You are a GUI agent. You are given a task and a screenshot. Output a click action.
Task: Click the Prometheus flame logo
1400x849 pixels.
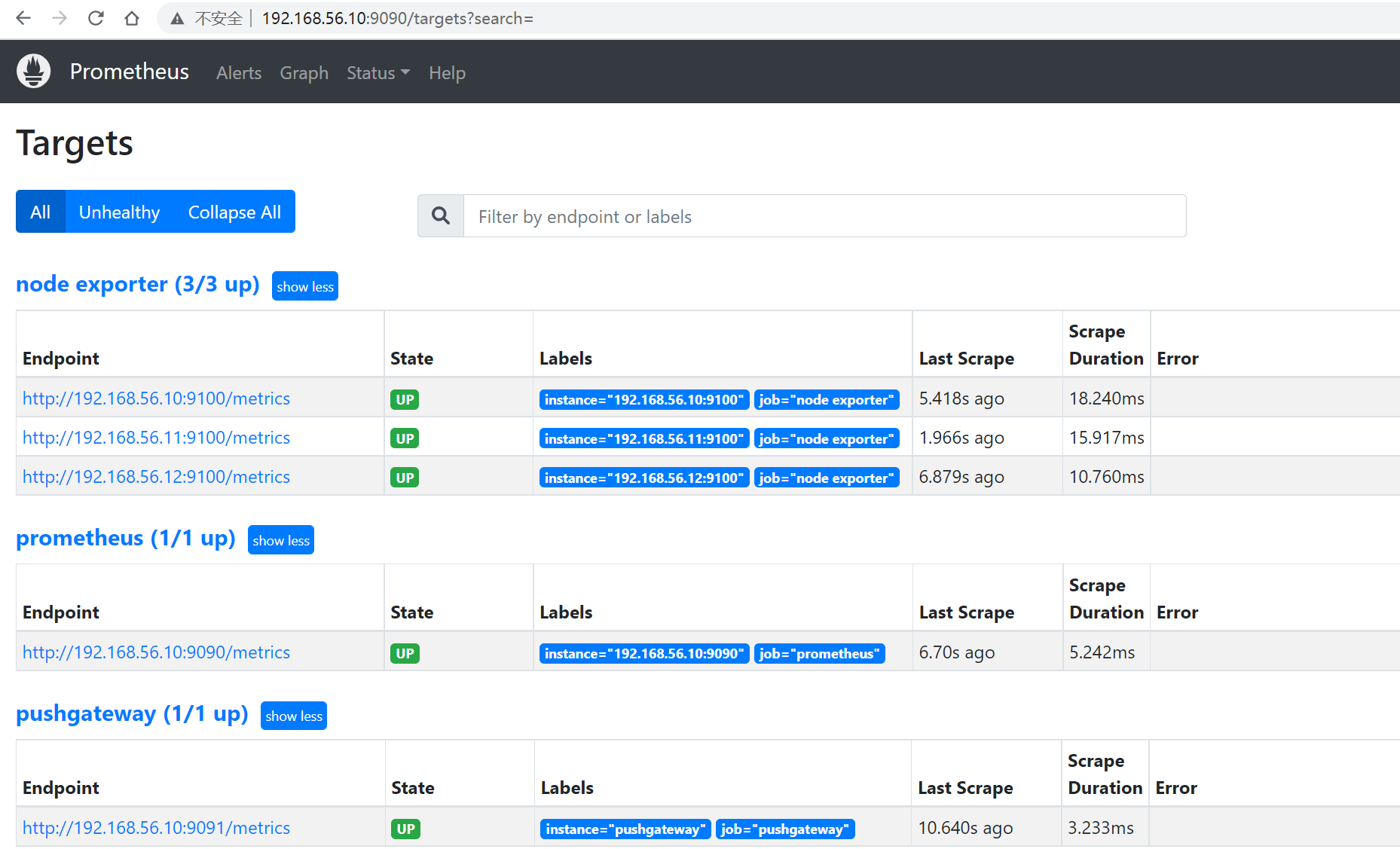[34, 72]
